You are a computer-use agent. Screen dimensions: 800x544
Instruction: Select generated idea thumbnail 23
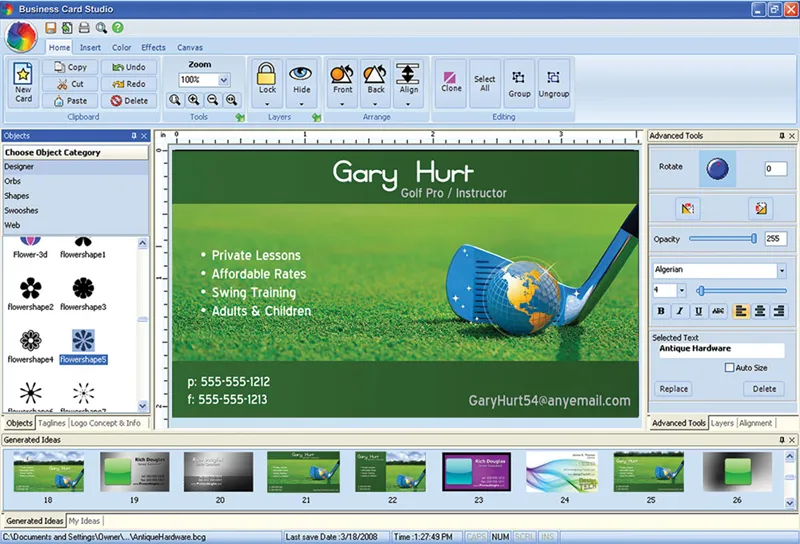[477, 472]
